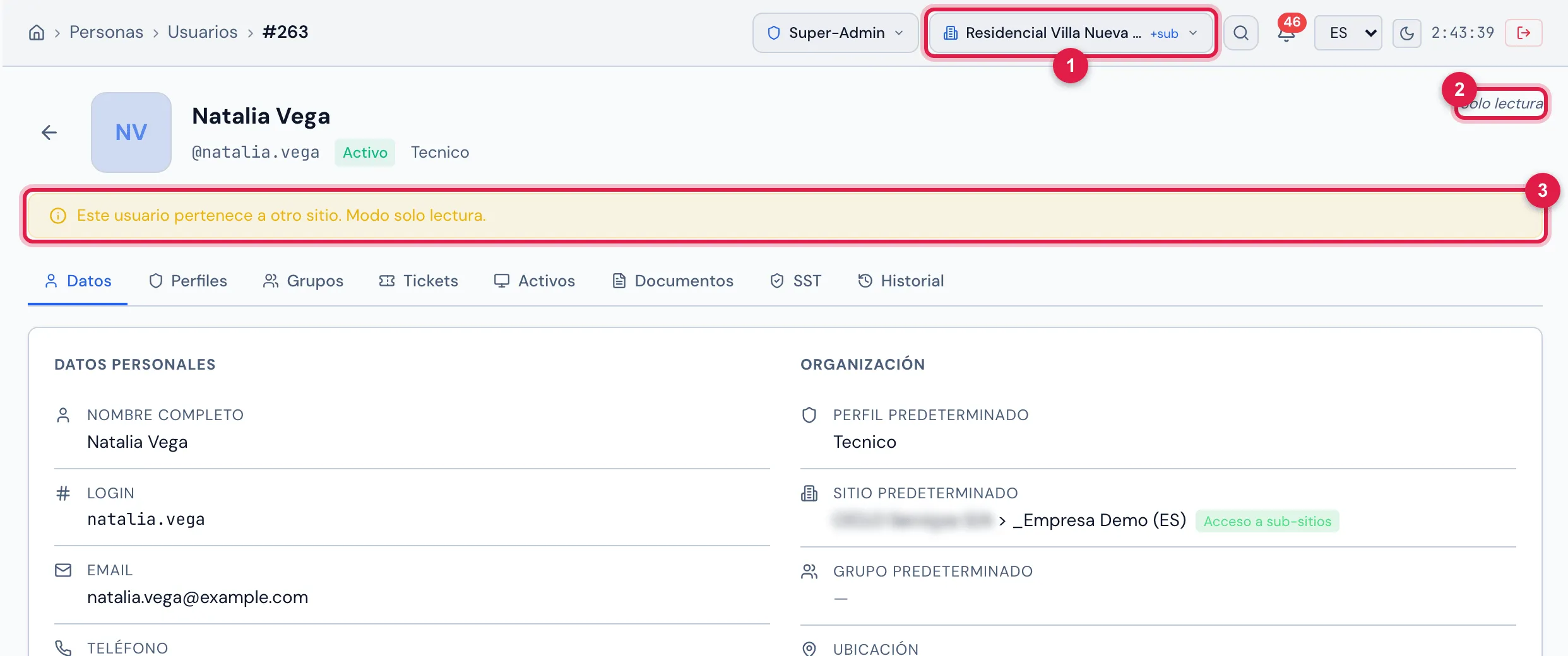The width and height of the screenshot is (1568, 656).
Task: Open the ES language dropdown
Action: (x=1348, y=33)
